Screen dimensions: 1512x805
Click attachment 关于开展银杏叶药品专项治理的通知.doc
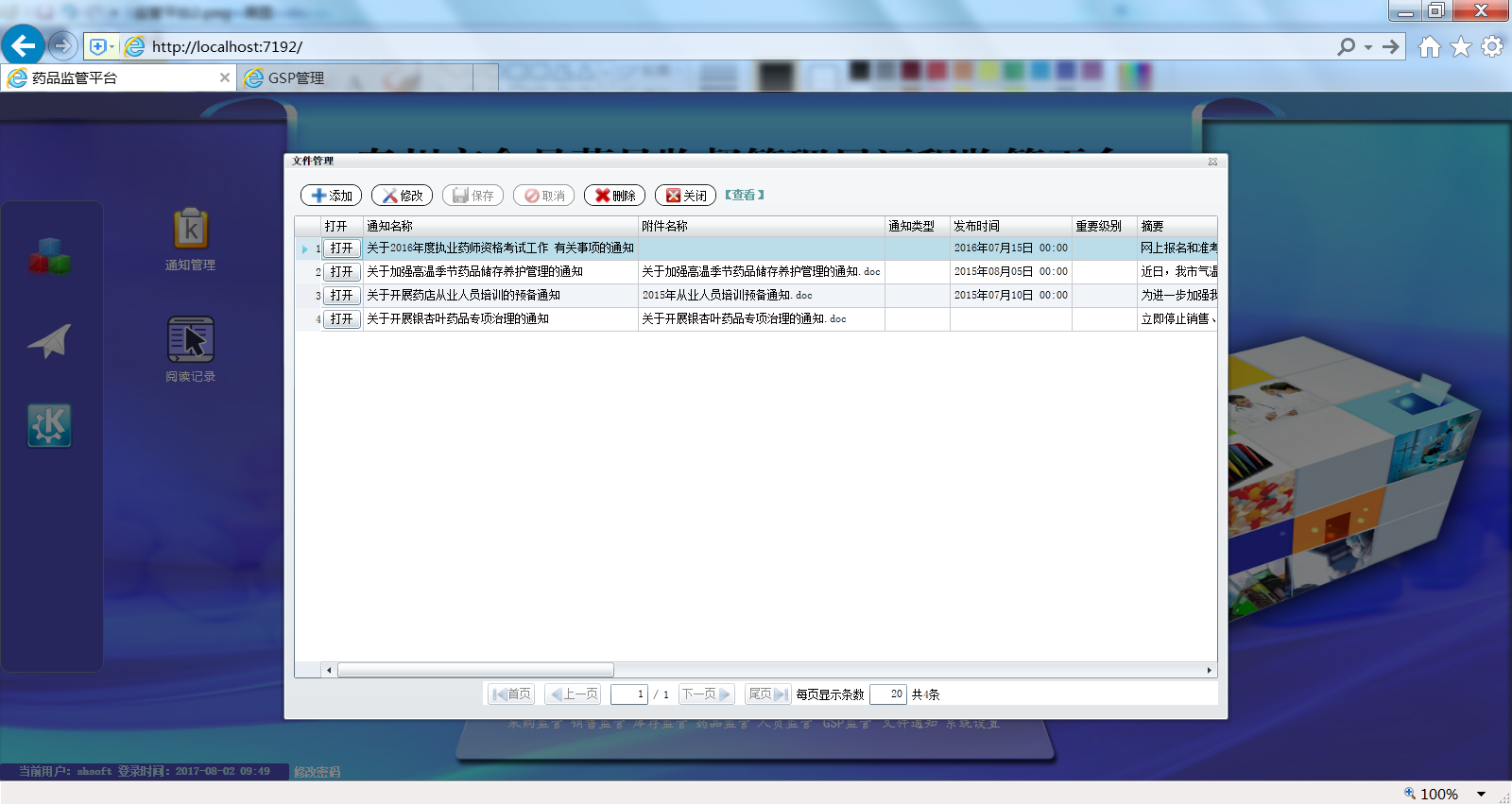[744, 319]
